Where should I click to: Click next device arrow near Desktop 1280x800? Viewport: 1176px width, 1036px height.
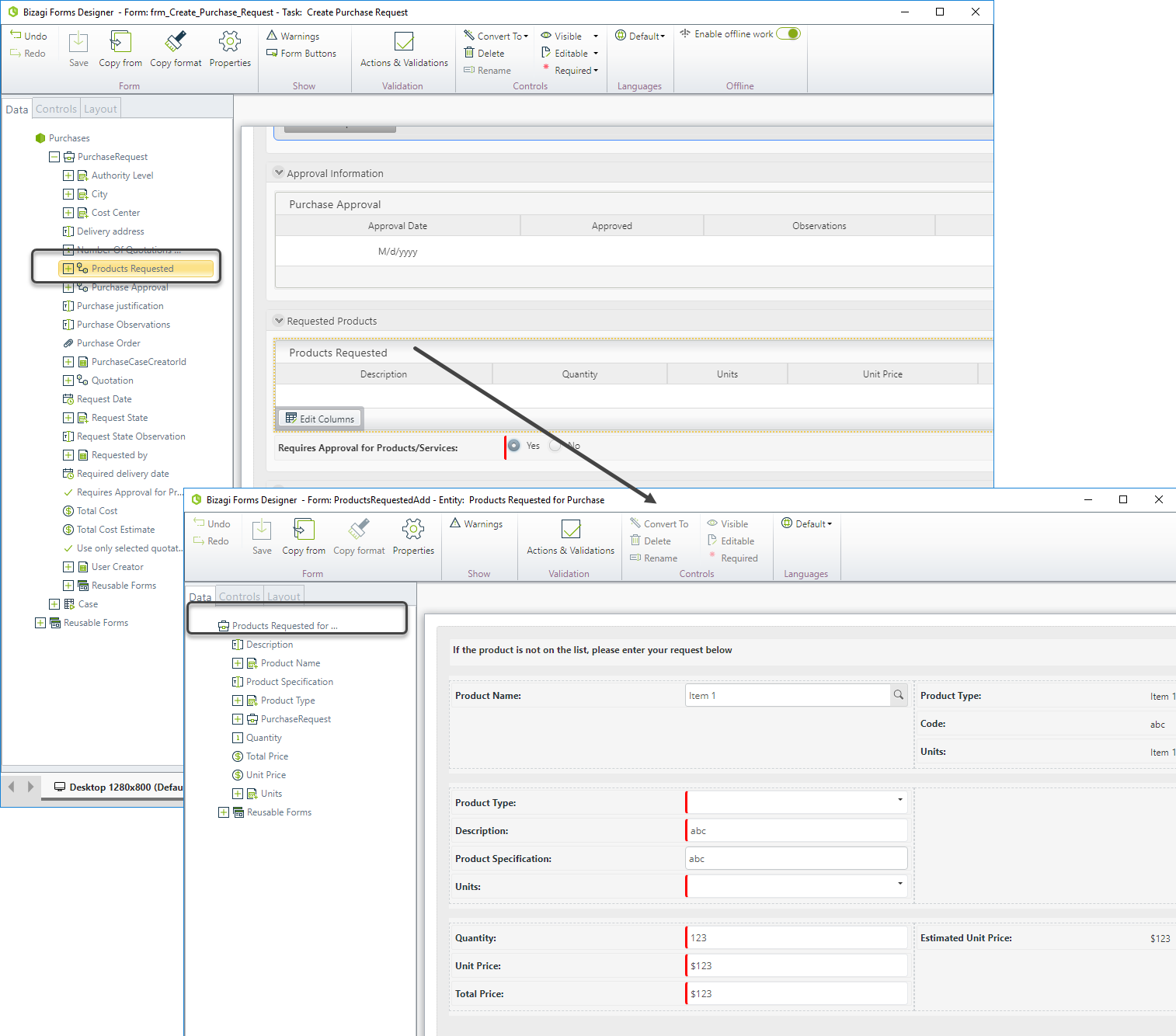coord(30,787)
